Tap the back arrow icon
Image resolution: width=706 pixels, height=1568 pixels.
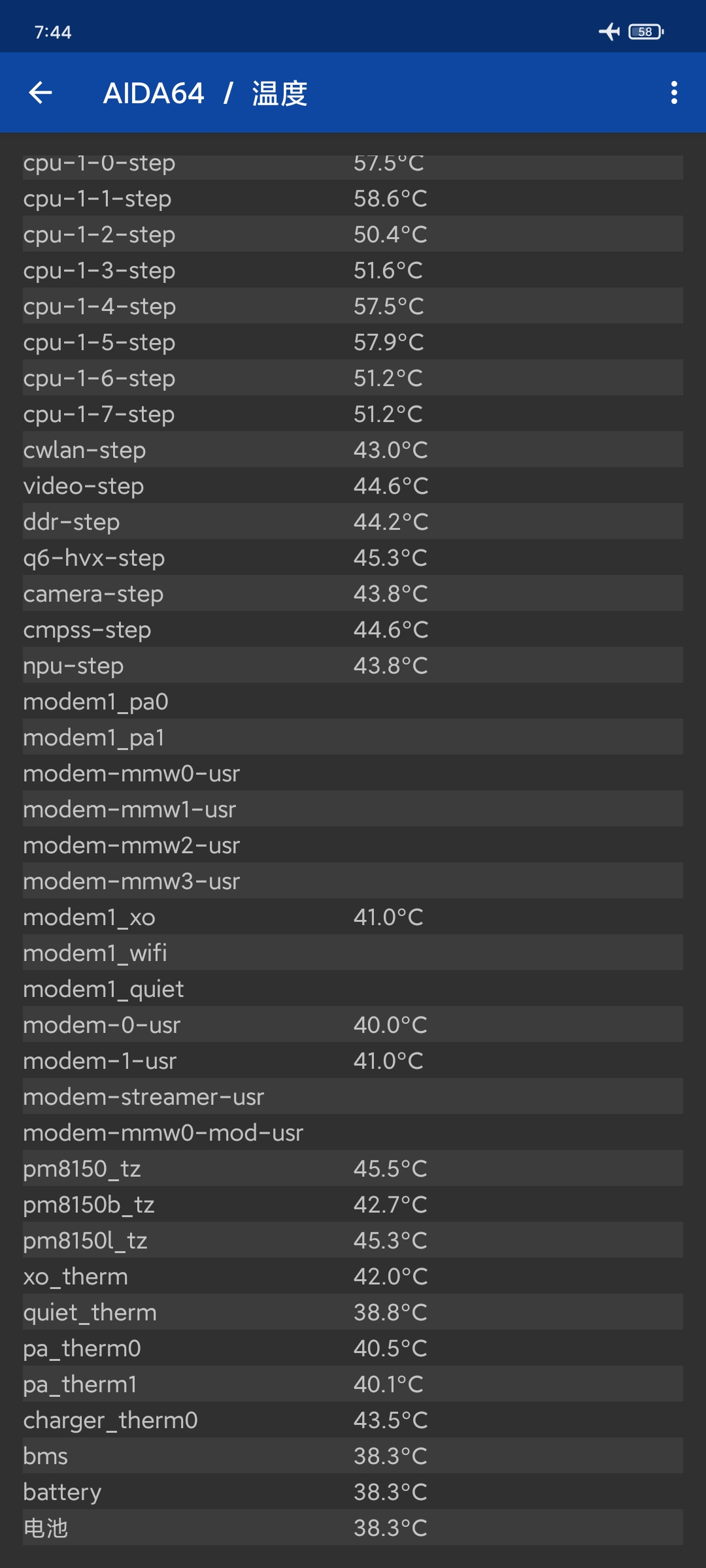(x=41, y=93)
